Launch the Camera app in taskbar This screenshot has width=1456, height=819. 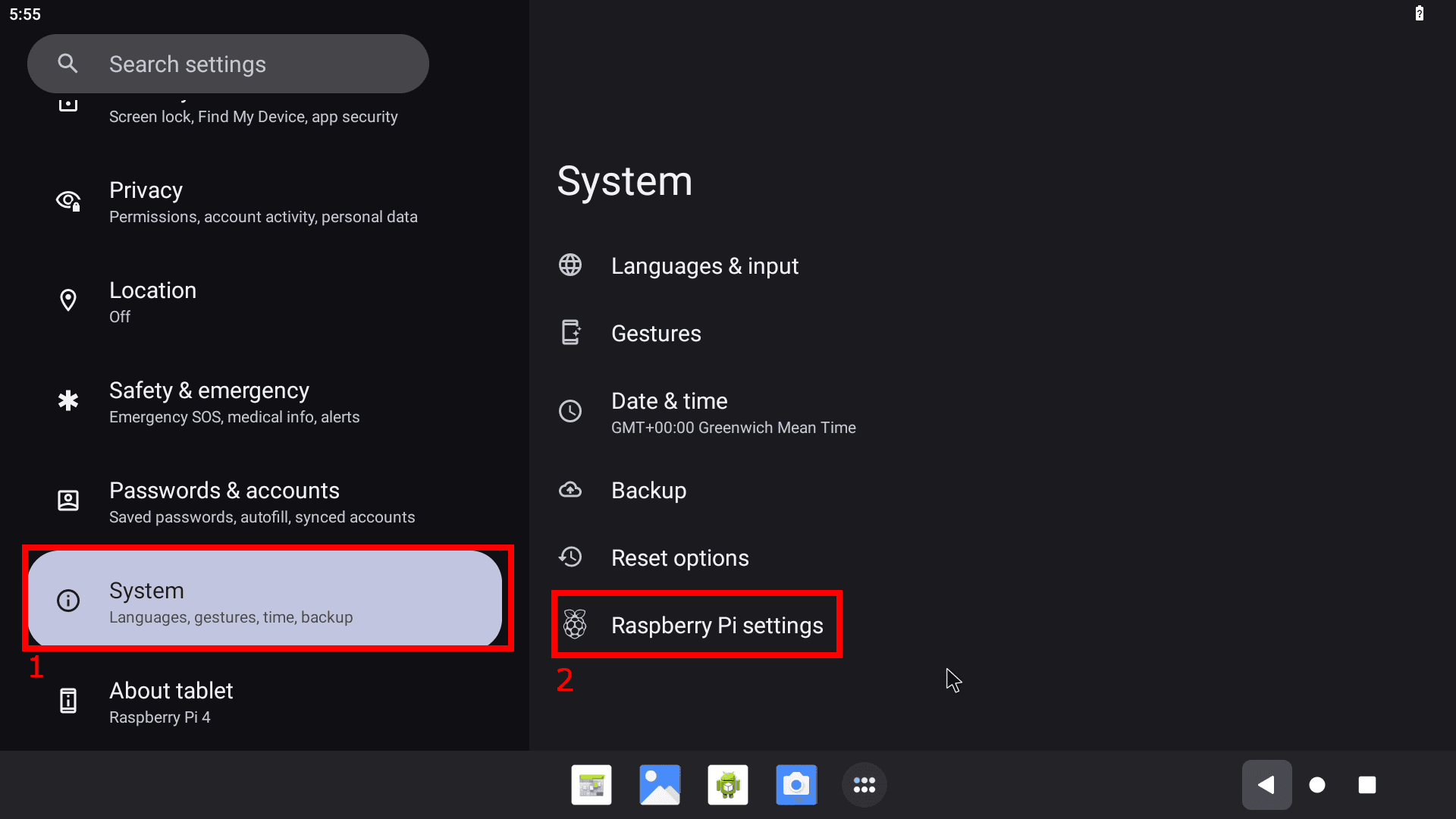(796, 785)
